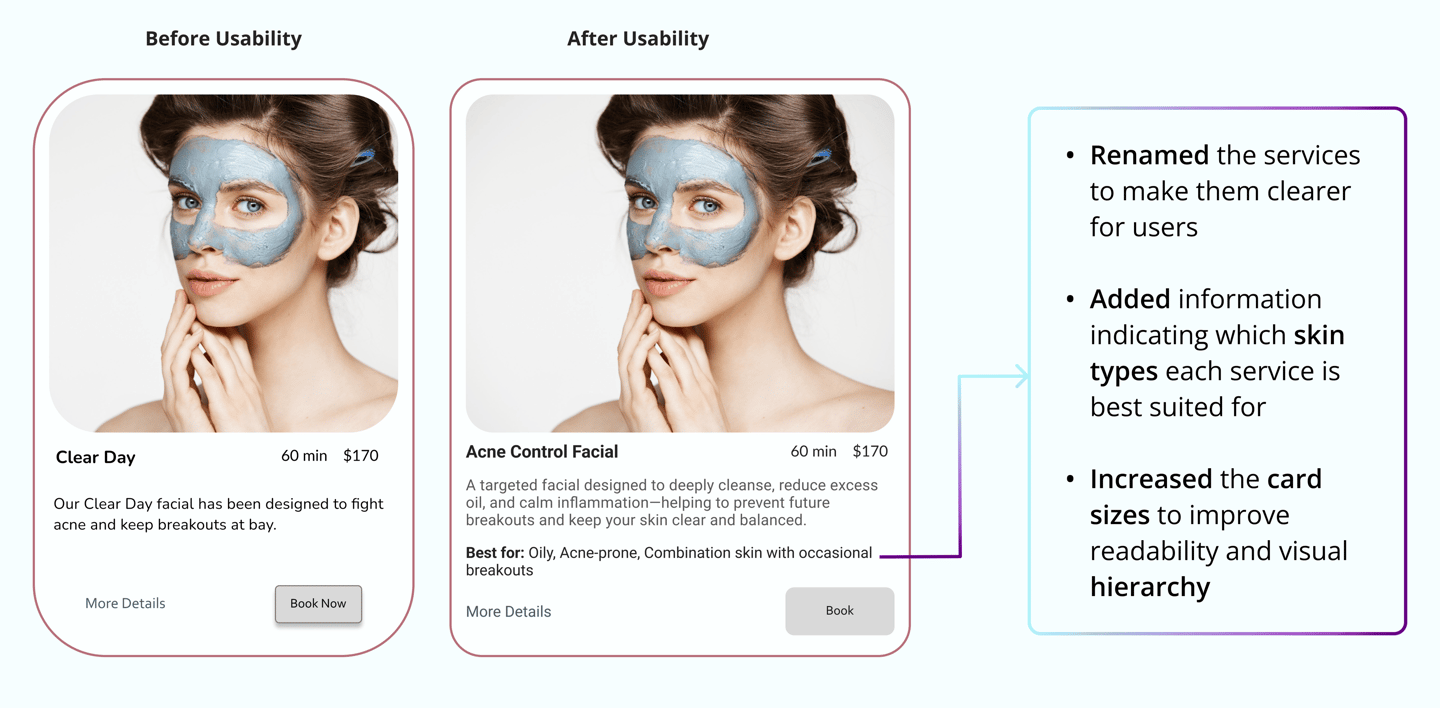Image resolution: width=1440 pixels, height=708 pixels.
Task: Click the After Usability heading
Action: pos(638,39)
